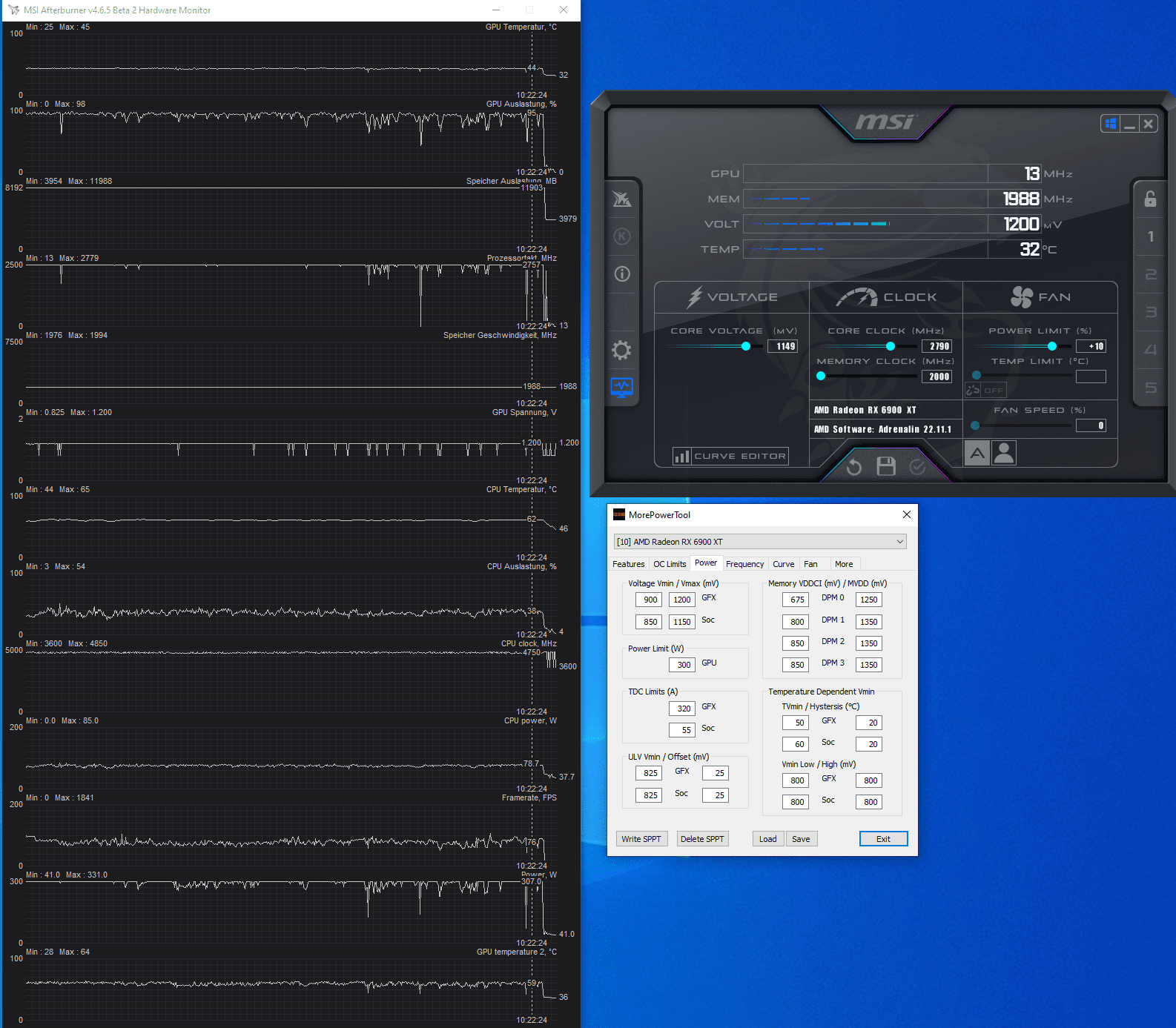Click Load button in MorePowerTool

coord(768,839)
